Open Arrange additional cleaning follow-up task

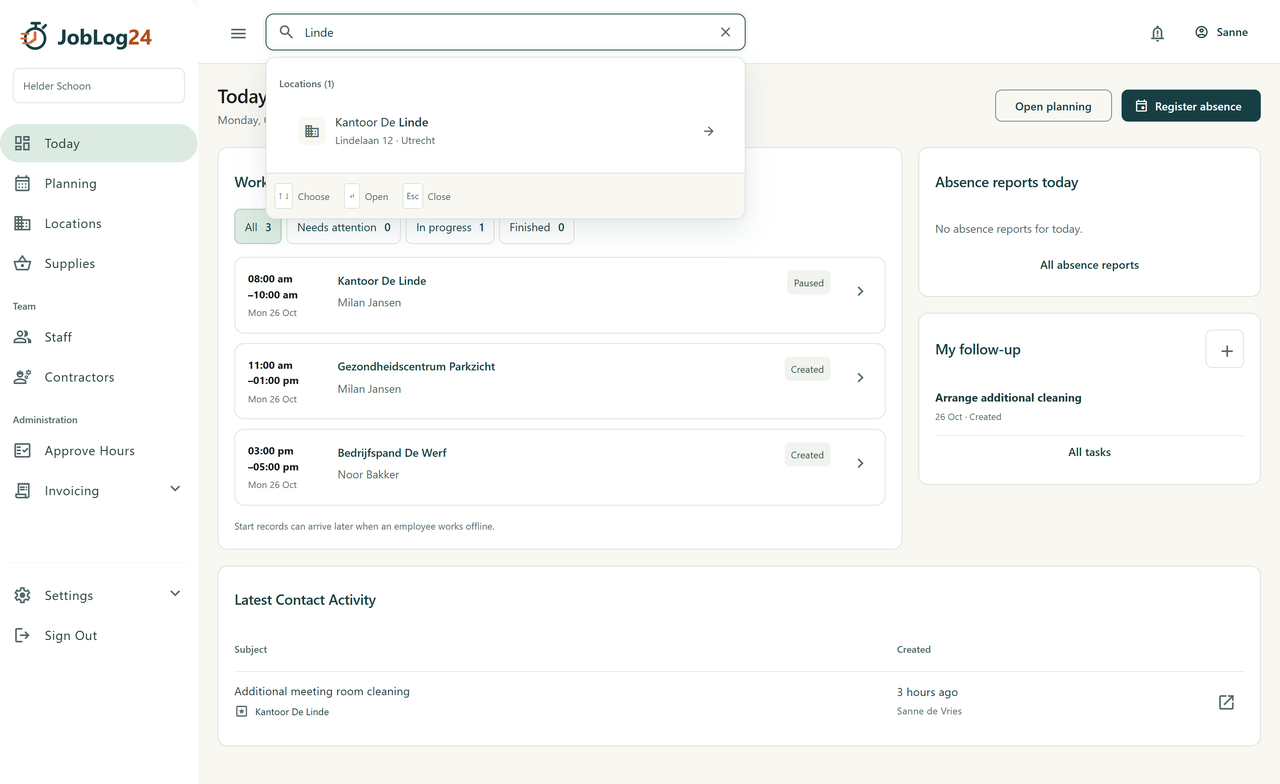pyautogui.click(x=1008, y=398)
